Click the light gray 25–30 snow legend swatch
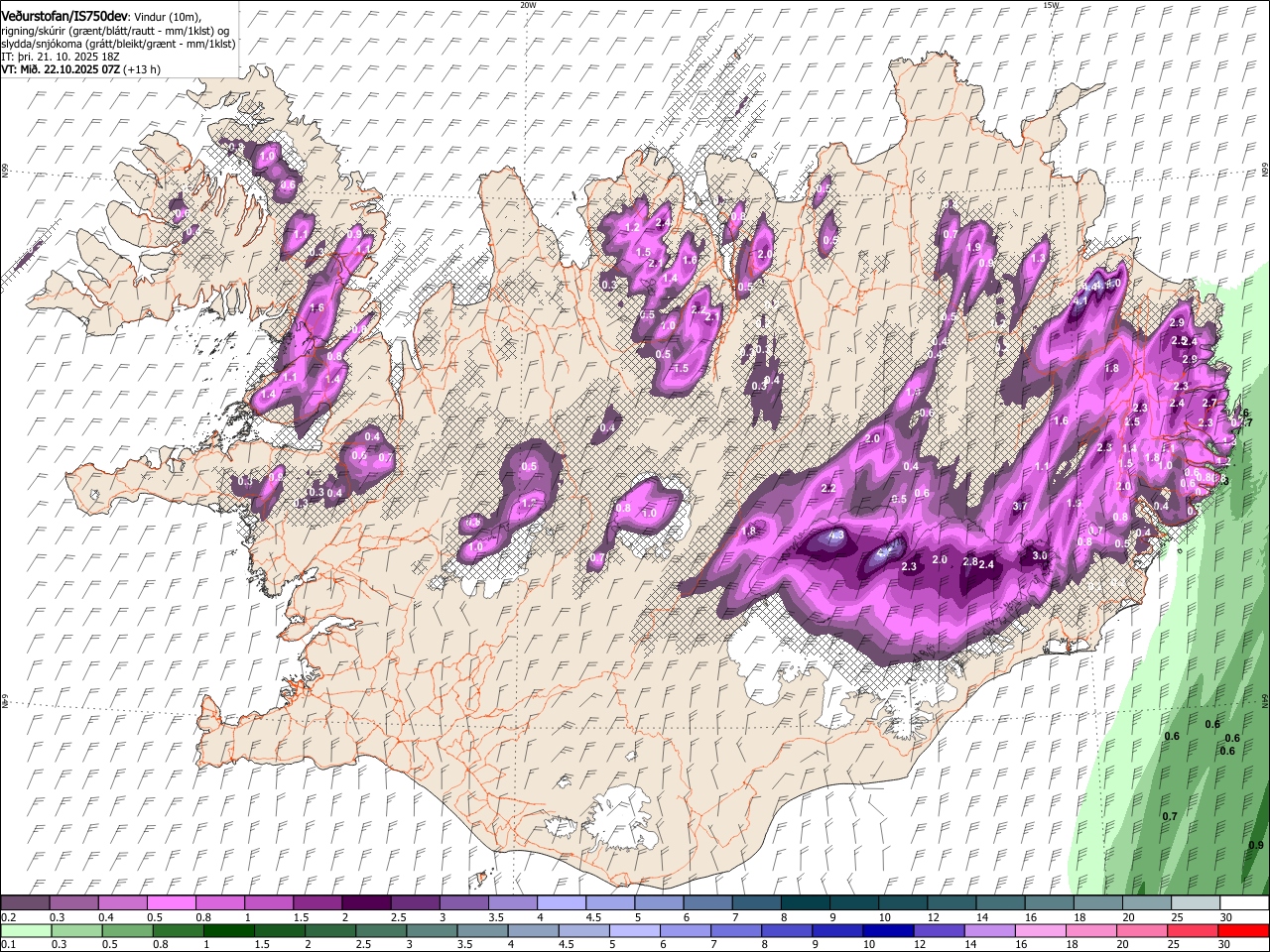Image resolution: width=1270 pixels, height=952 pixels. click(x=1195, y=903)
